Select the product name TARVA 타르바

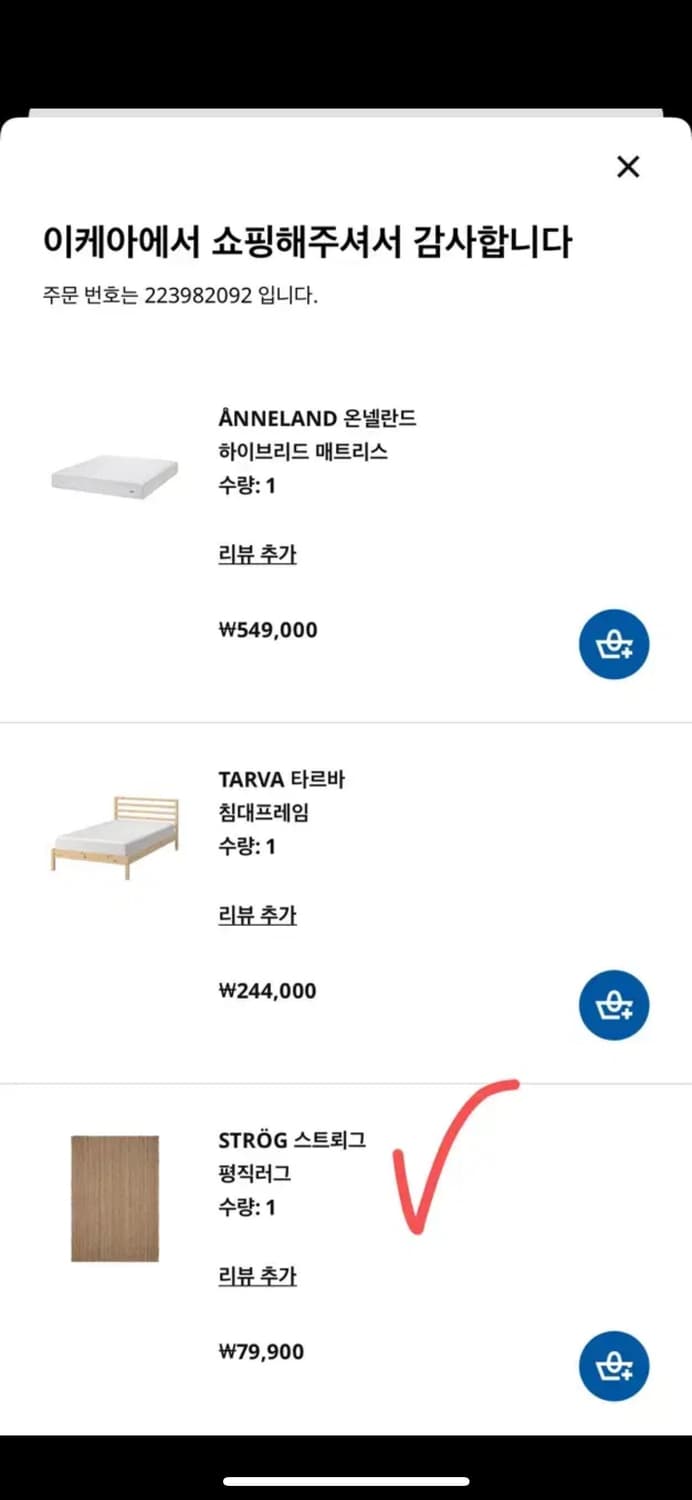point(282,778)
